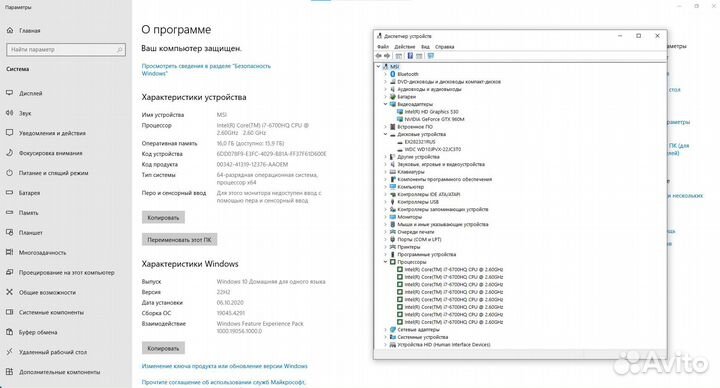The image size is (720, 388).
Task: Expand Аудиовходы и аудиовыходы category
Action: pyautogui.click(x=386, y=89)
